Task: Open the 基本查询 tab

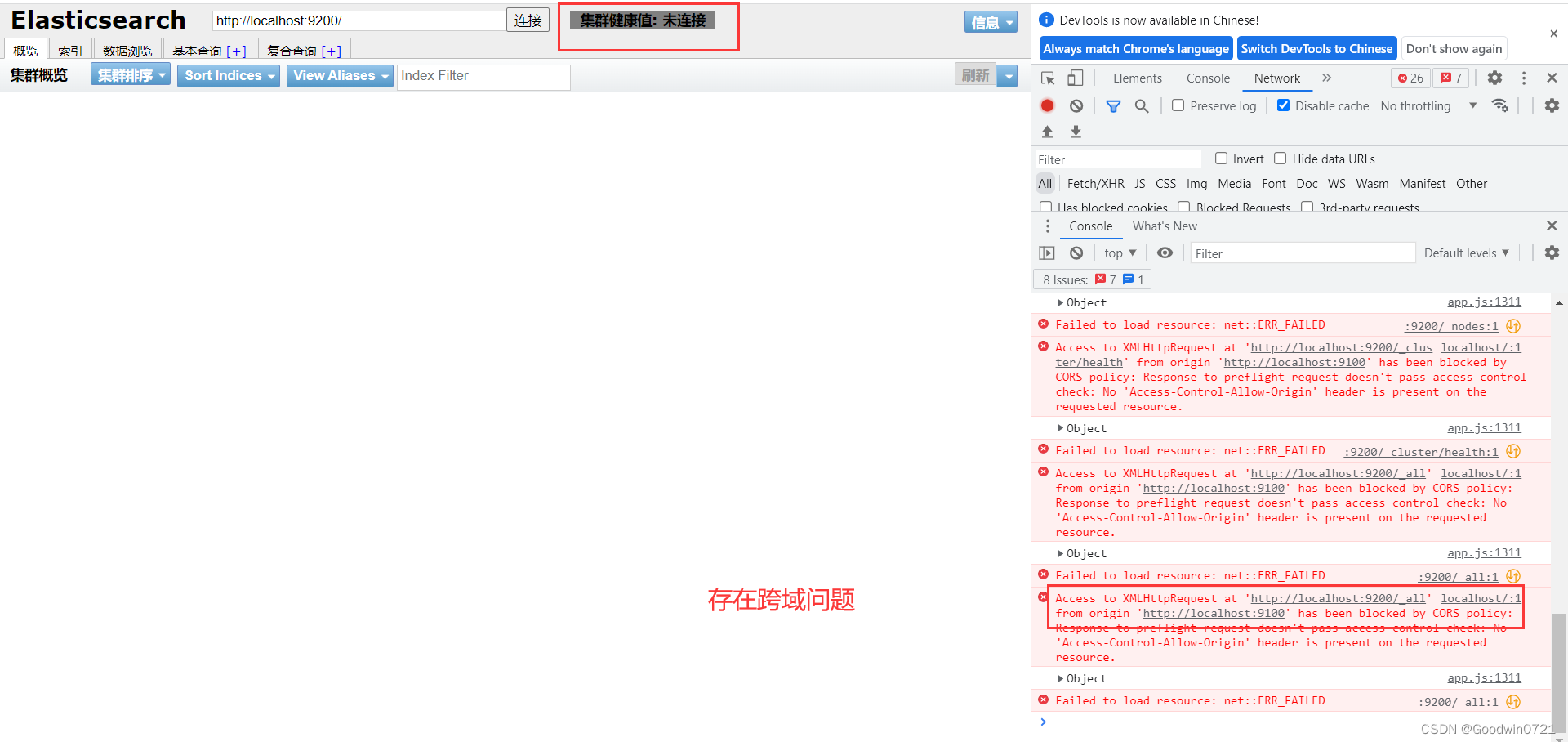Action: pyautogui.click(x=209, y=50)
